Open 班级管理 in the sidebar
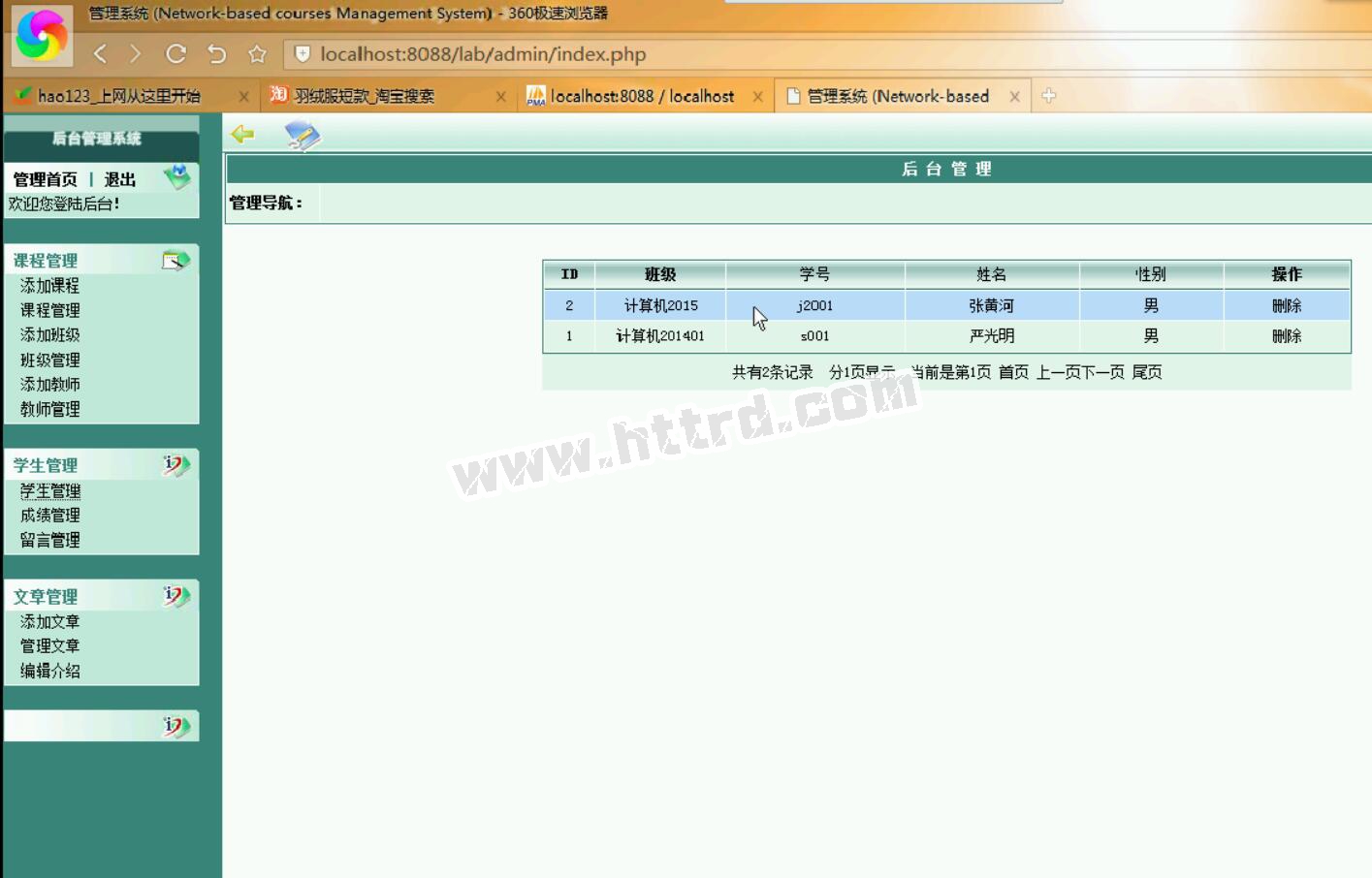Image resolution: width=1372 pixels, height=878 pixels. pos(50,360)
